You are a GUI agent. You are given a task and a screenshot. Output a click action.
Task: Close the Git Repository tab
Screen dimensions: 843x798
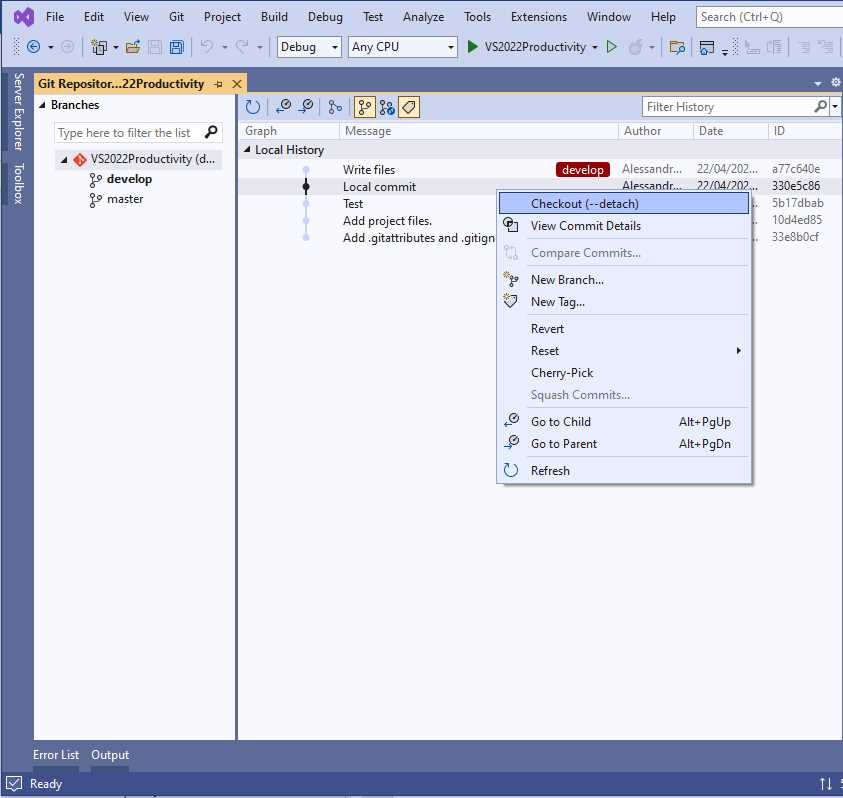pyautogui.click(x=237, y=84)
